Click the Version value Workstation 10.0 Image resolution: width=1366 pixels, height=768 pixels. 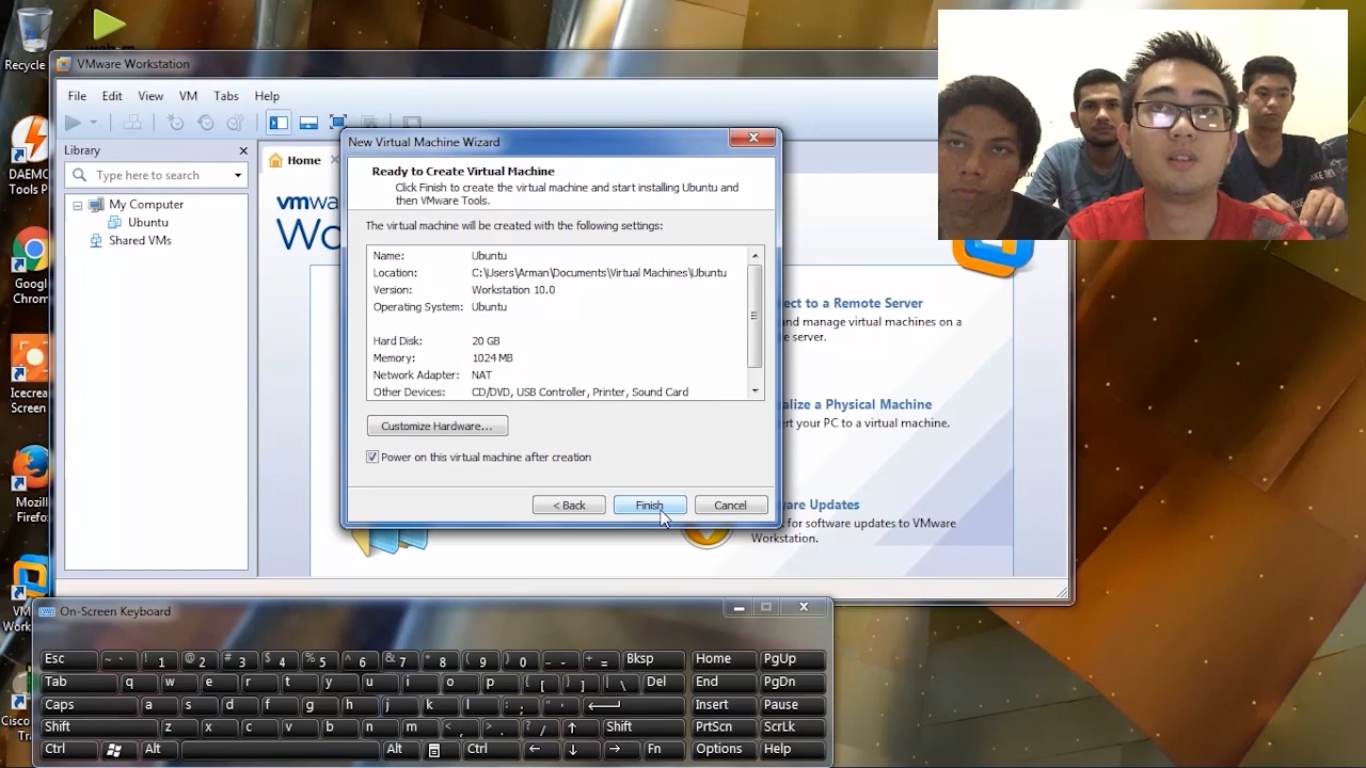(513, 290)
